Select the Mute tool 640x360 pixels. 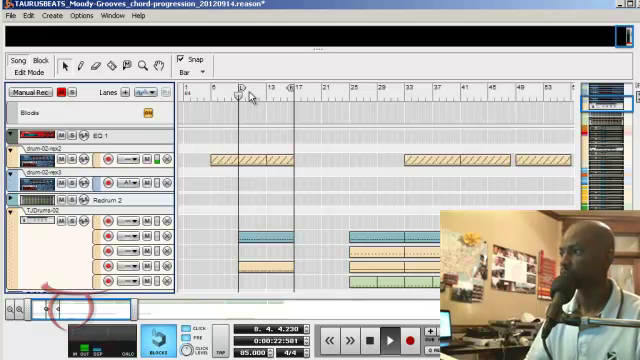(127, 65)
